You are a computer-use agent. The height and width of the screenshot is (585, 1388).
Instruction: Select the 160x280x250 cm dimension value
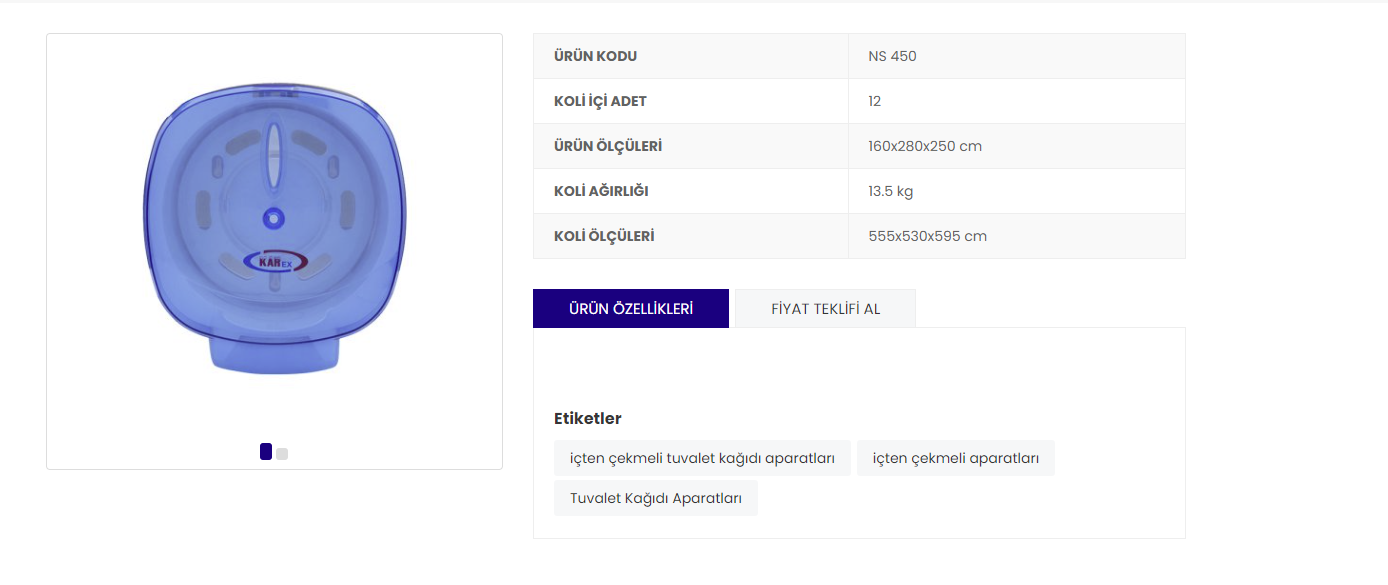click(925, 146)
